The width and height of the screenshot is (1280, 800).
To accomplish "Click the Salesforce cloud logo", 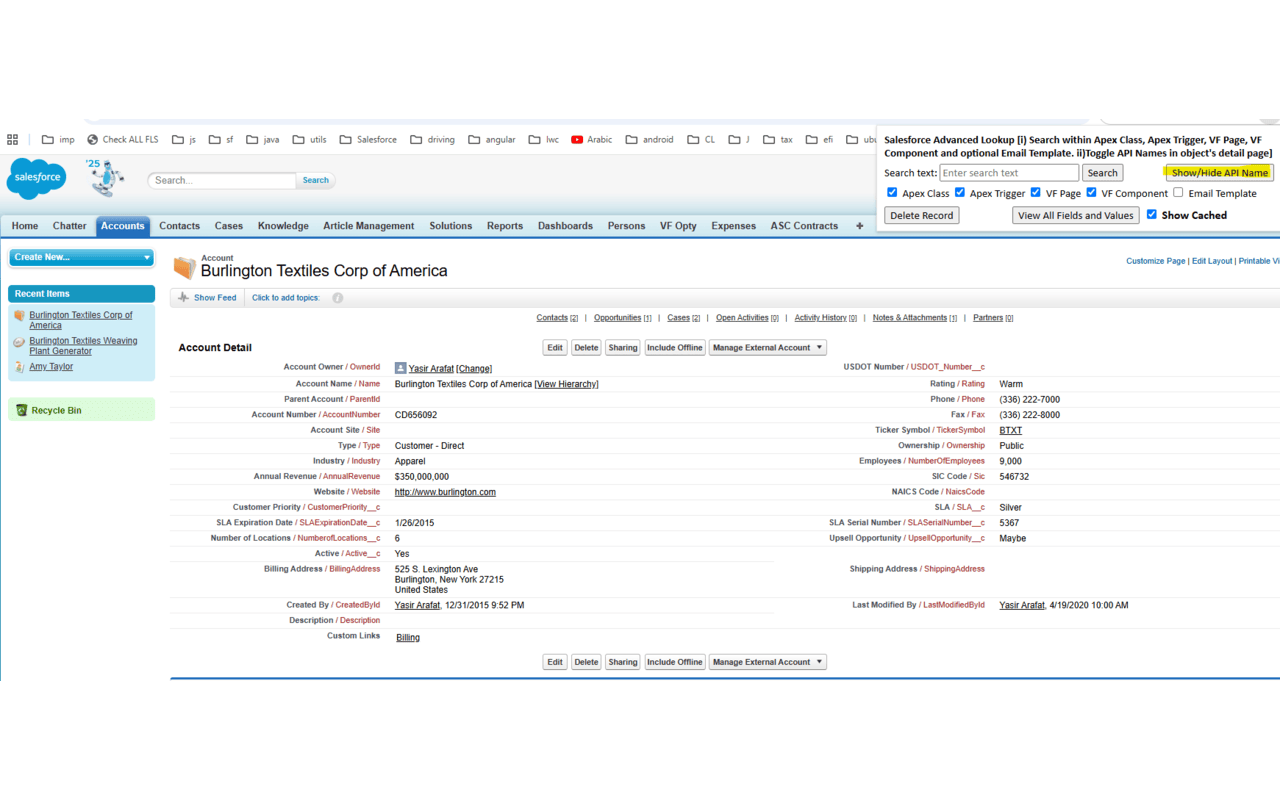I will (x=35, y=179).
